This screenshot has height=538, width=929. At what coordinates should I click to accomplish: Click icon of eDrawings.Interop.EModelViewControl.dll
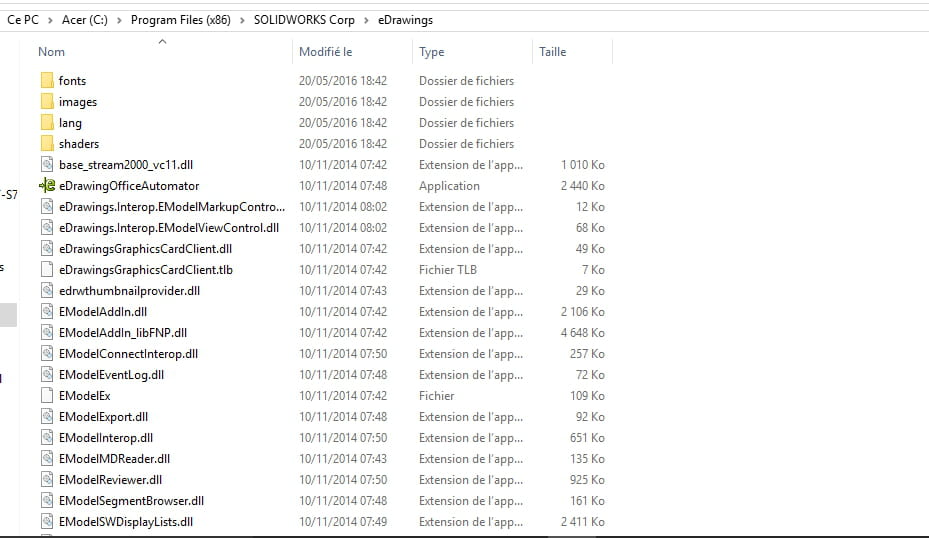tap(47, 228)
